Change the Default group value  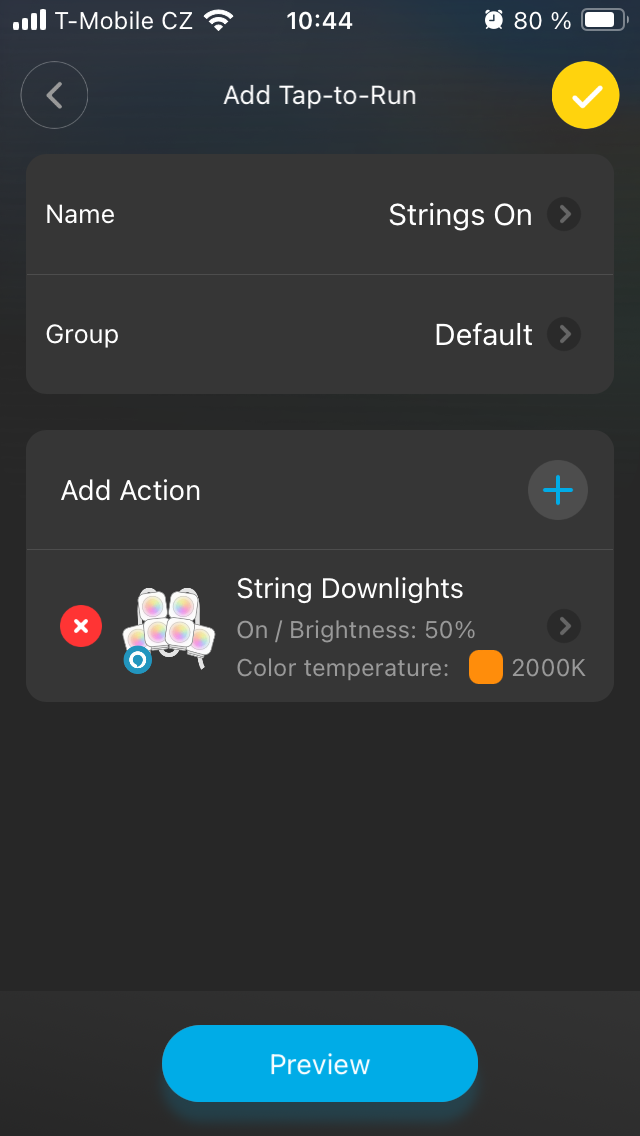483,334
